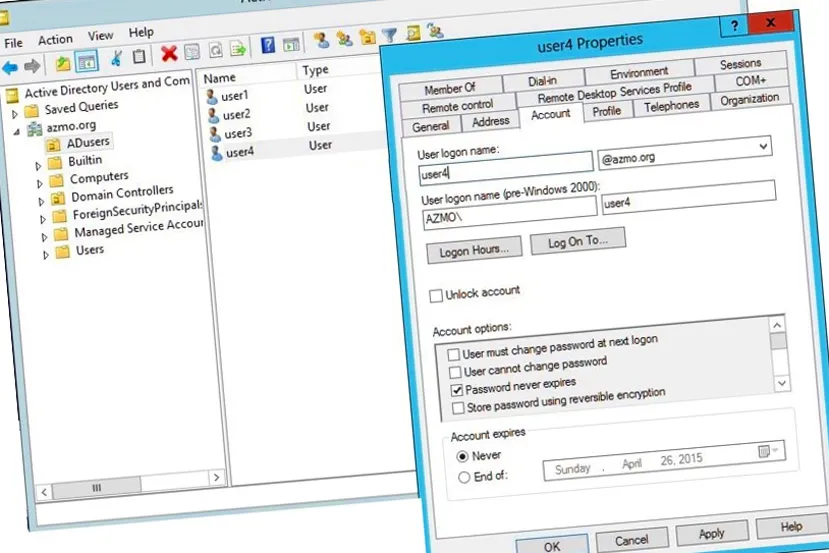
Task: Select the End of radio button
Action: [464, 477]
